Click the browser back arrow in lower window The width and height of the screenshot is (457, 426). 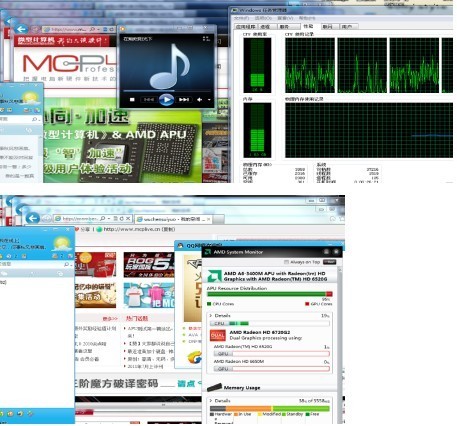click(x=33, y=218)
